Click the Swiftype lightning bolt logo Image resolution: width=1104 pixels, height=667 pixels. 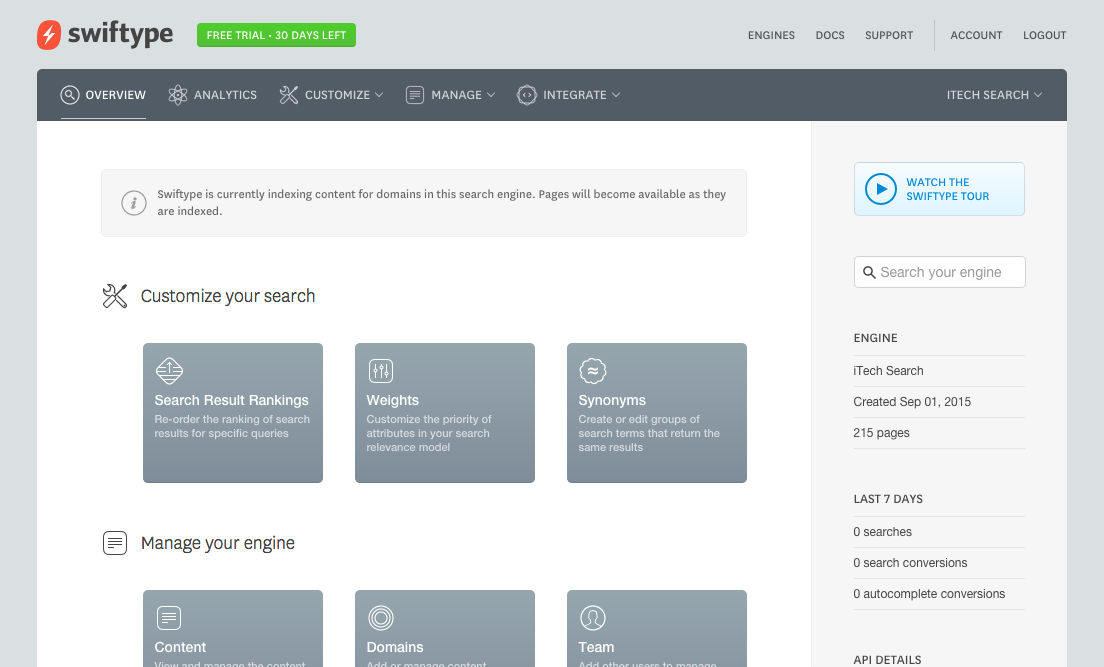click(49, 35)
